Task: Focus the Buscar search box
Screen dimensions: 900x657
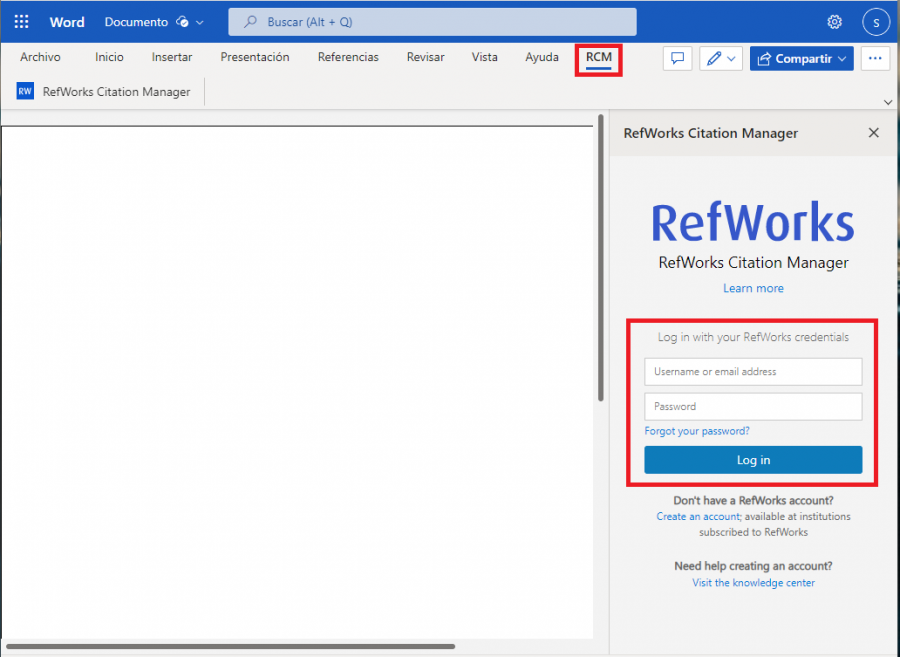Action: click(432, 22)
